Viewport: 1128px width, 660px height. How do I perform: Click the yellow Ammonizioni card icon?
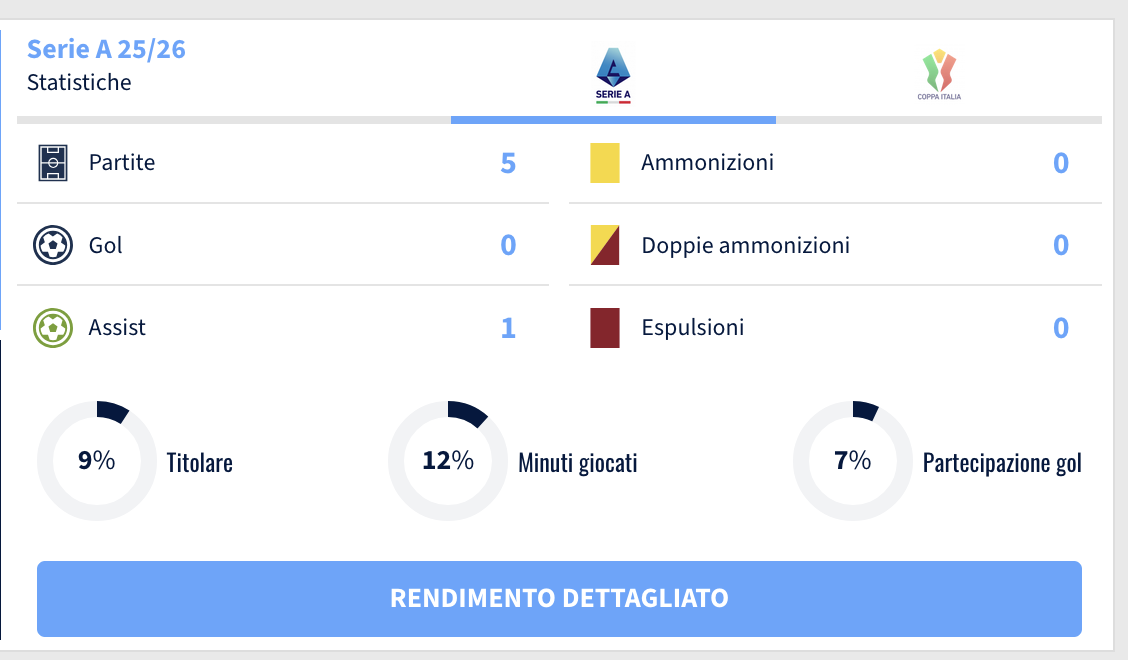(605, 163)
